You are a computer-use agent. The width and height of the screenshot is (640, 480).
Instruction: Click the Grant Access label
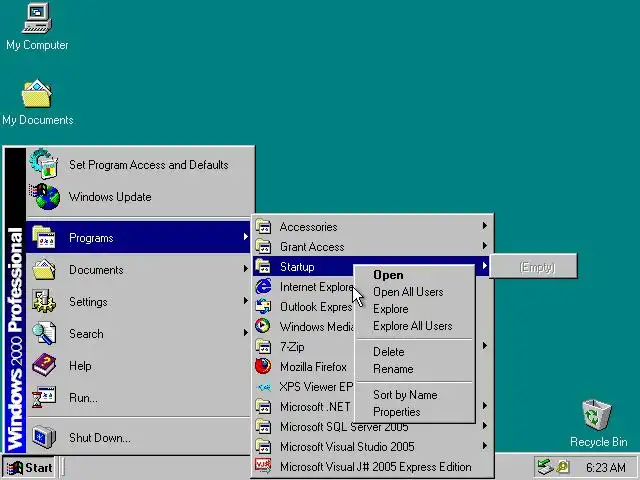[312, 247]
